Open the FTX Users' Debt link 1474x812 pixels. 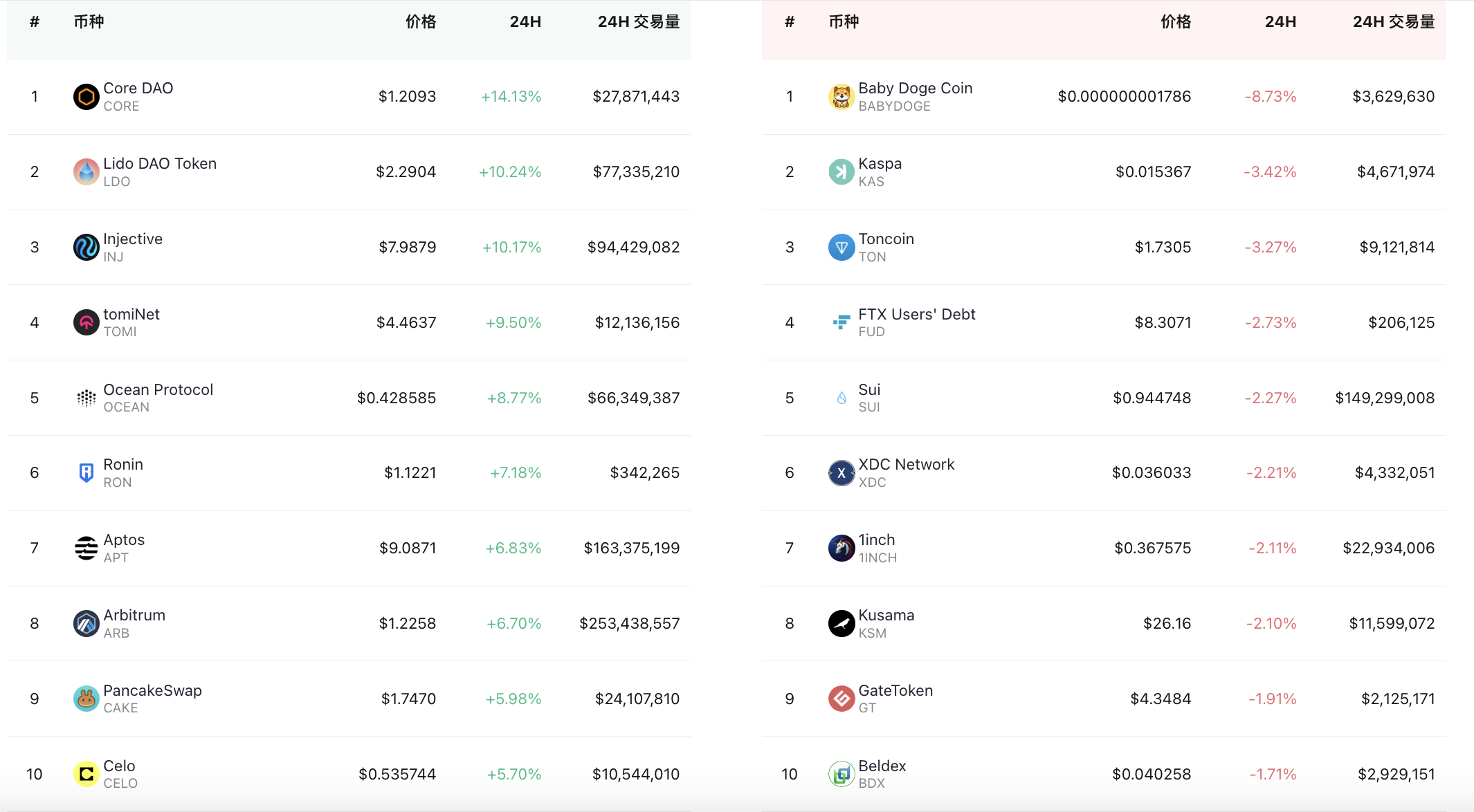tap(916, 315)
